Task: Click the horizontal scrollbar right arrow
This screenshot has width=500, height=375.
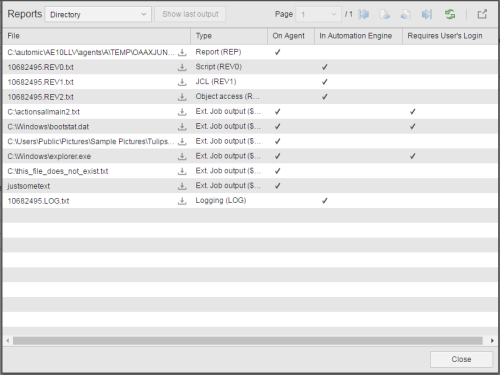Action: 492,341
